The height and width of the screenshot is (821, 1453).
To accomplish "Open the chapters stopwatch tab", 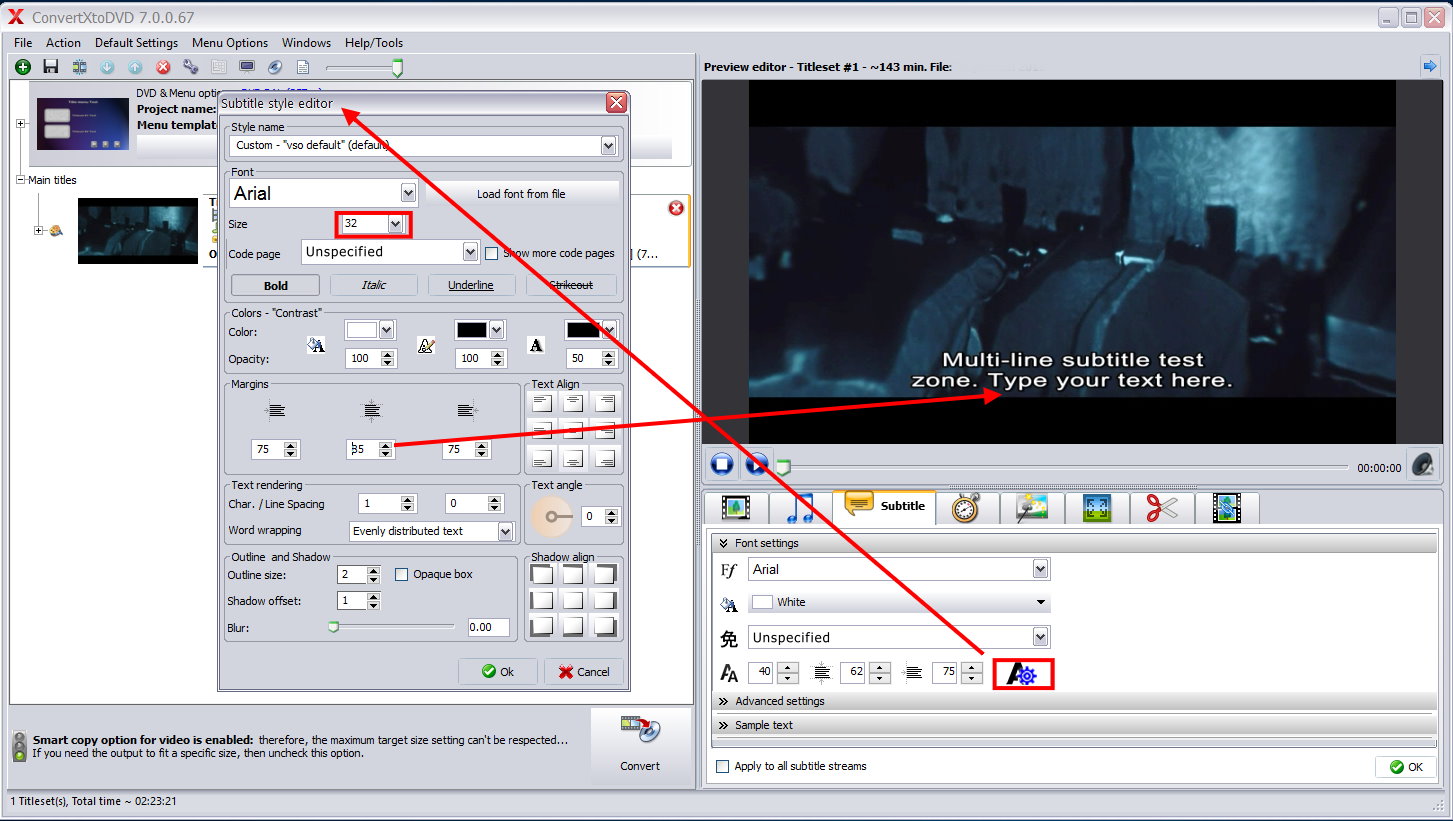I will [965, 507].
